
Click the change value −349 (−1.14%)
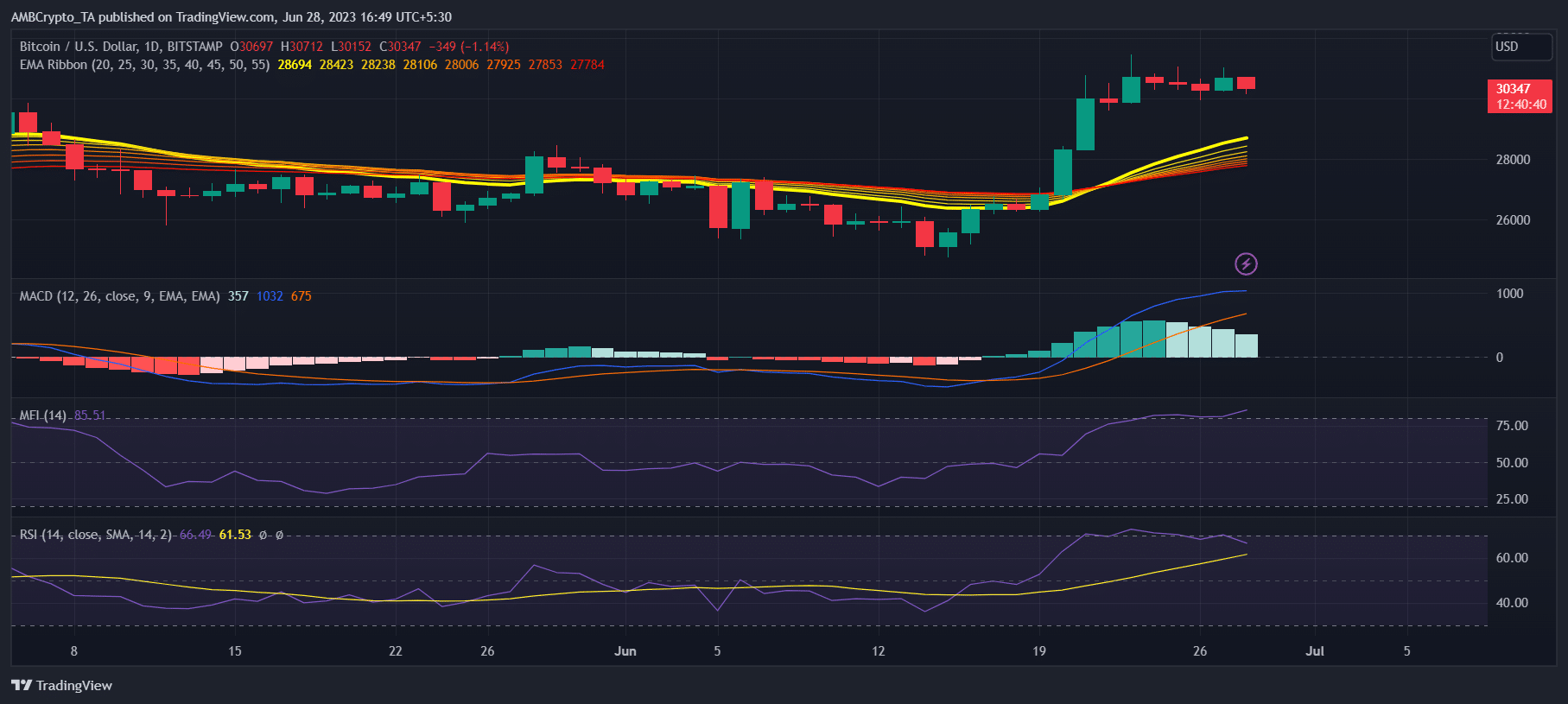(x=469, y=47)
